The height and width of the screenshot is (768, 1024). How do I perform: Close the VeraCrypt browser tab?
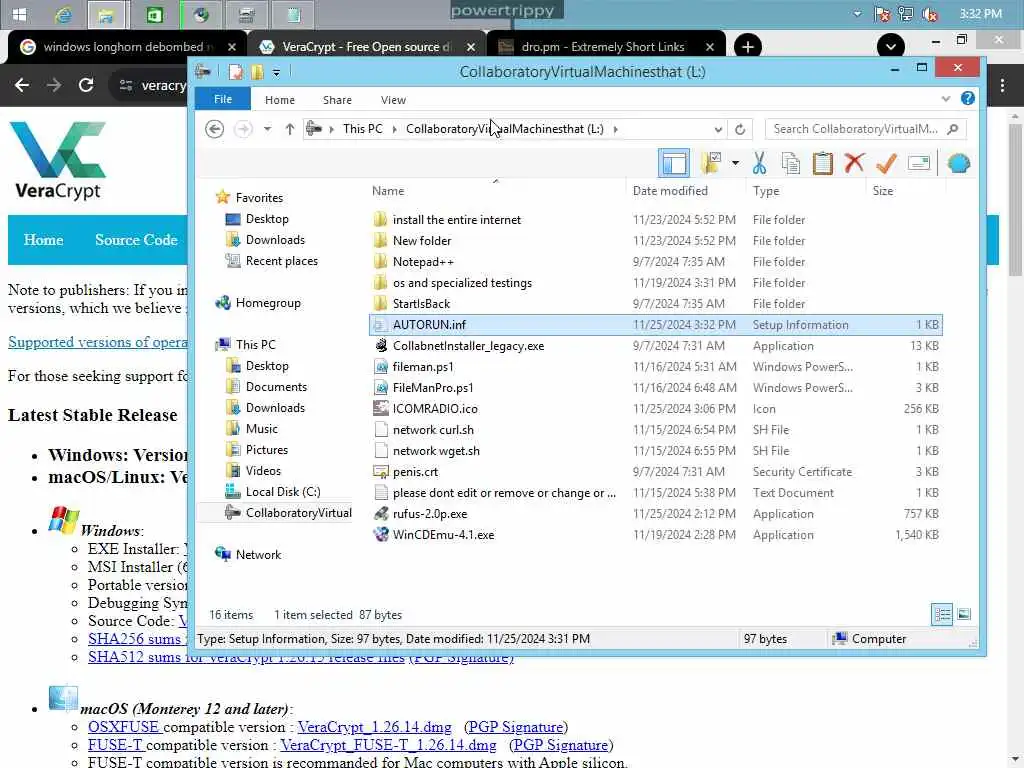click(x=471, y=47)
